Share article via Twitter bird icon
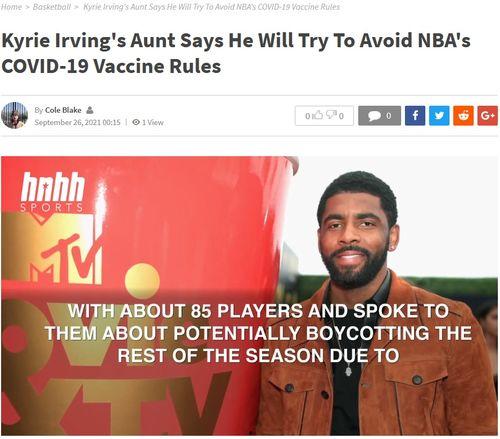Image resolution: width=500 pixels, height=439 pixels. coord(439,116)
